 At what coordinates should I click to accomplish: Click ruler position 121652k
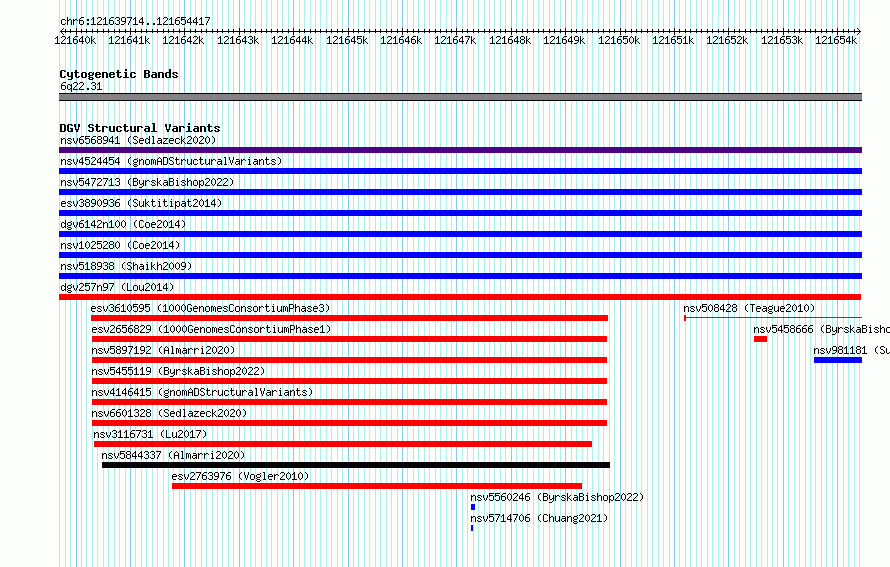(x=727, y=40)
